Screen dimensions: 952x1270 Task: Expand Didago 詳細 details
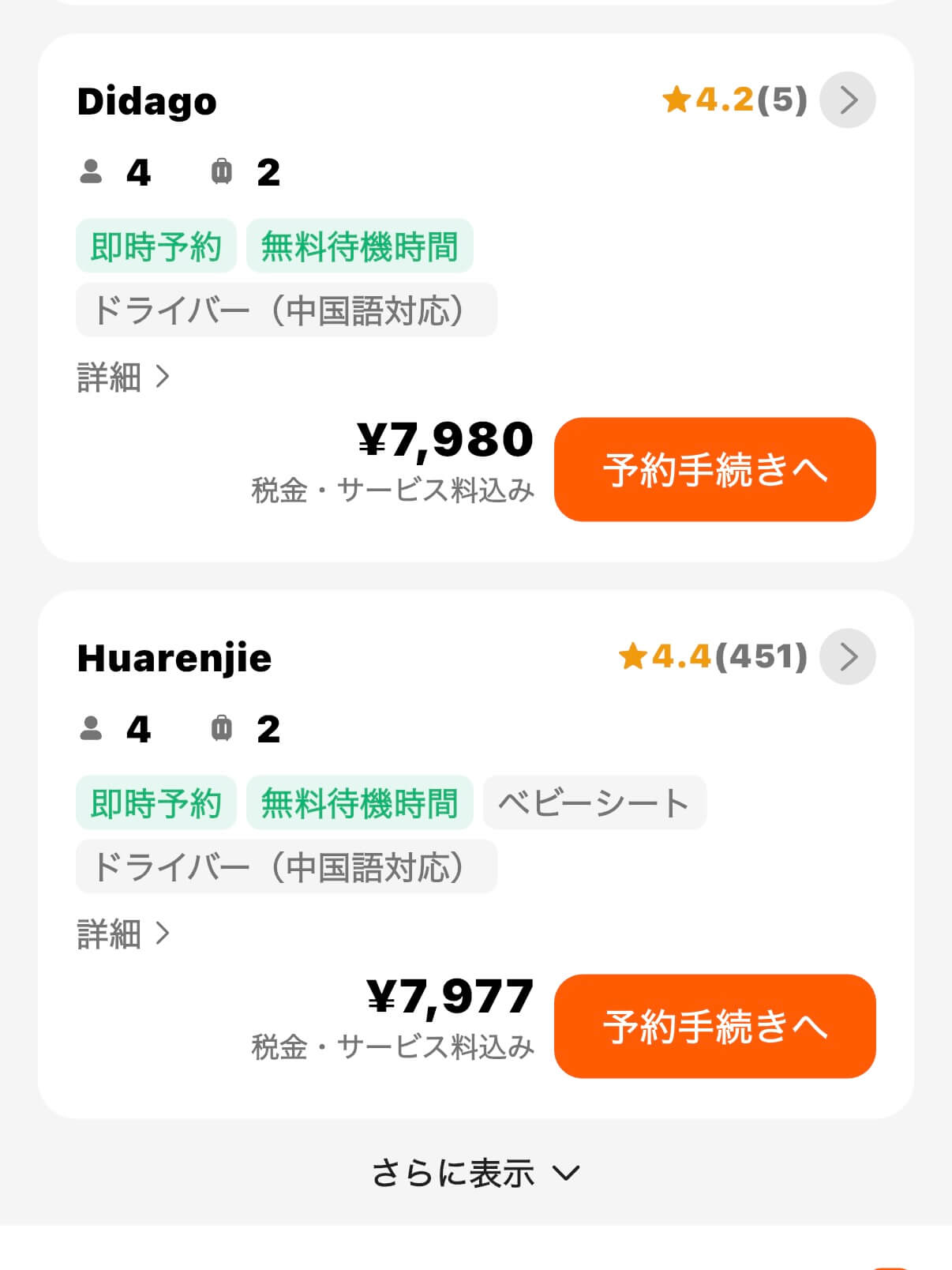123,378
